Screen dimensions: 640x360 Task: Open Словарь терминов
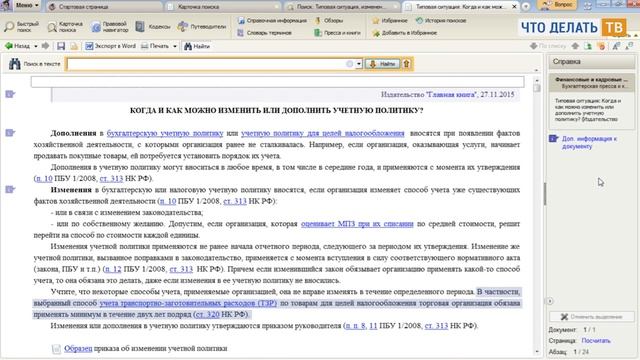coord(265,33)
